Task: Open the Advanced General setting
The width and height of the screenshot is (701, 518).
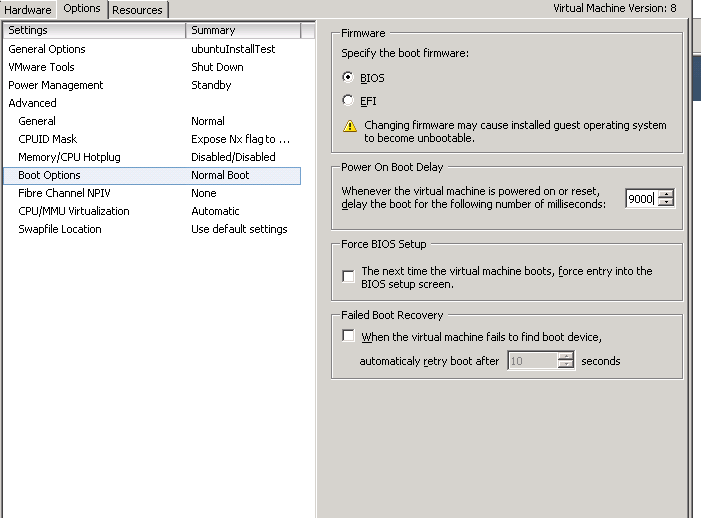Action: 152,121
